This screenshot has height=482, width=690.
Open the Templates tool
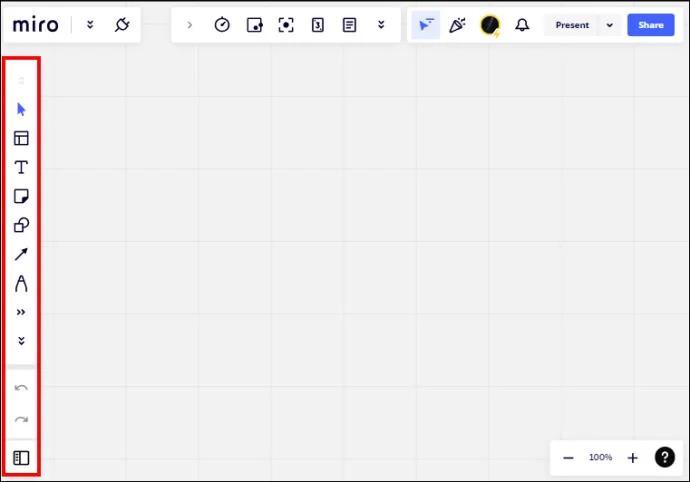pyautogui.click(x=21, y=138)
